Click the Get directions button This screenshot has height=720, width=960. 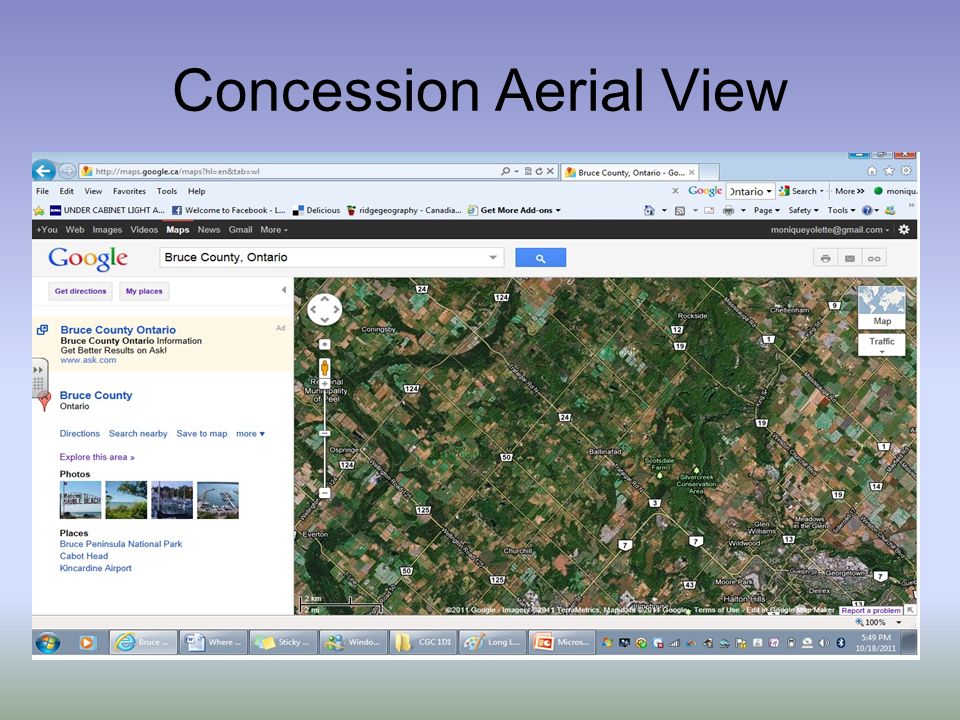(x=80, y=291)
